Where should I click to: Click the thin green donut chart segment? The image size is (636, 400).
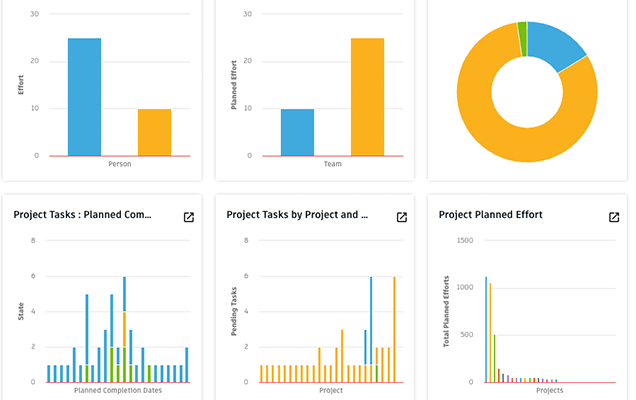click(522, 29)
